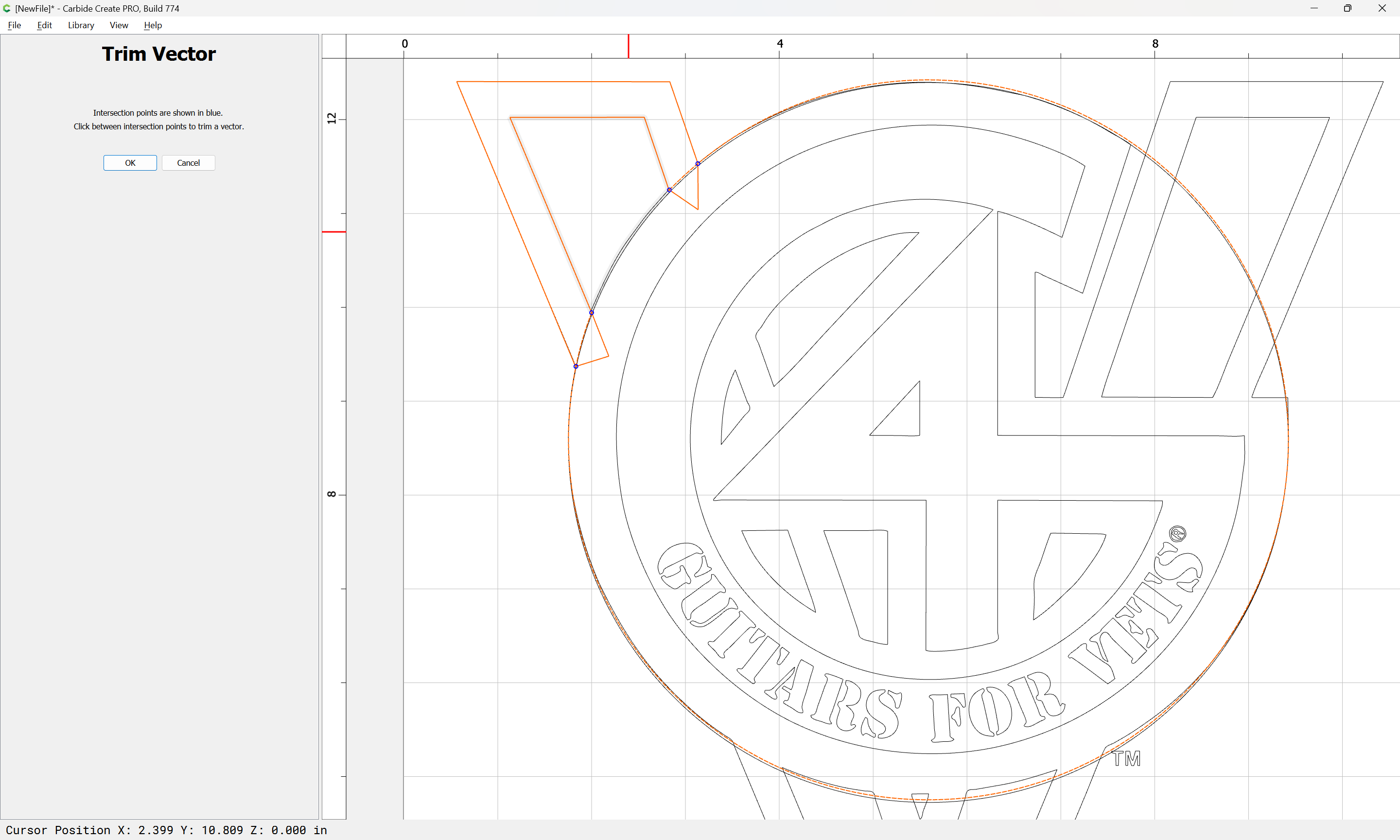Cancel the Trim Vector operation
This screenshot has width=1400, height=840.
tap(189, 163)
